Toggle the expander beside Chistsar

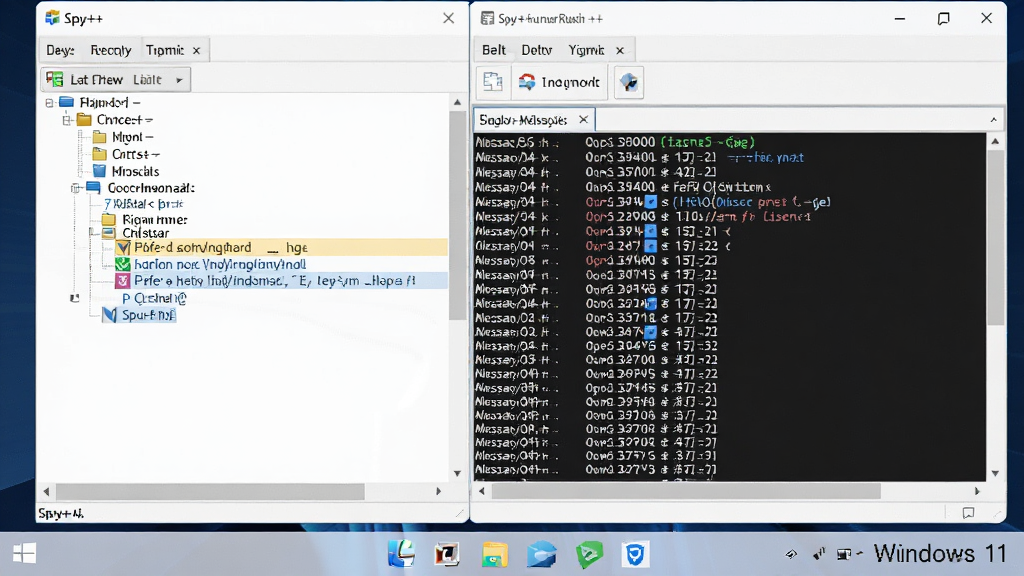click(92, 232)
